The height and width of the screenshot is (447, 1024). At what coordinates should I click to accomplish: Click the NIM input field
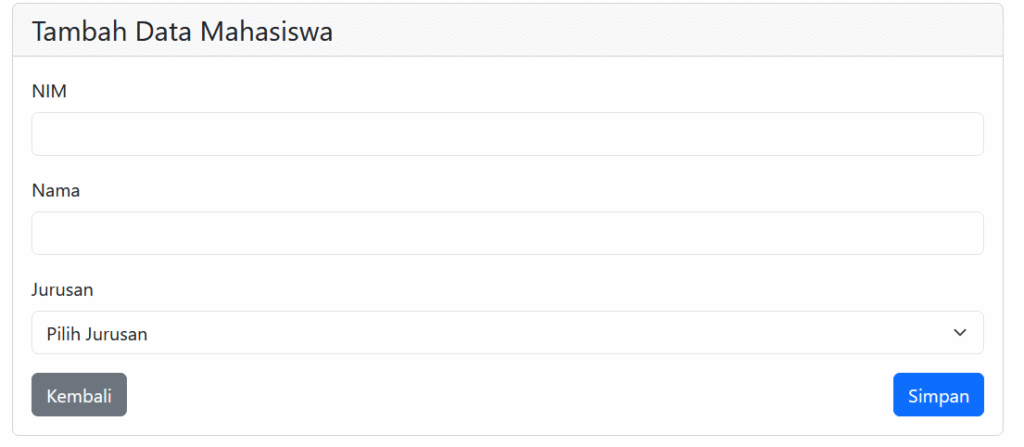click(x=507, y=134)
